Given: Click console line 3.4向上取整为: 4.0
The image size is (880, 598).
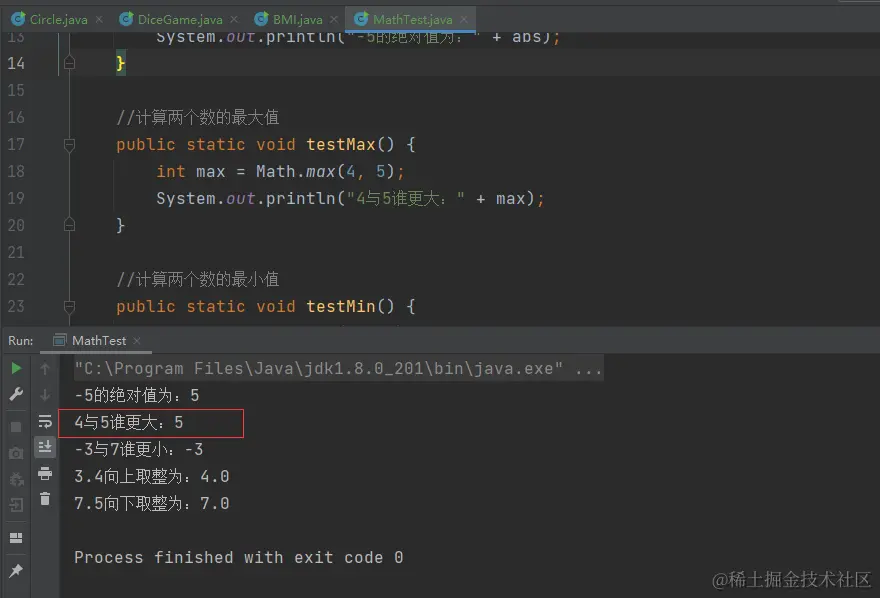Looking at the screenshot, I should [152, 476].
